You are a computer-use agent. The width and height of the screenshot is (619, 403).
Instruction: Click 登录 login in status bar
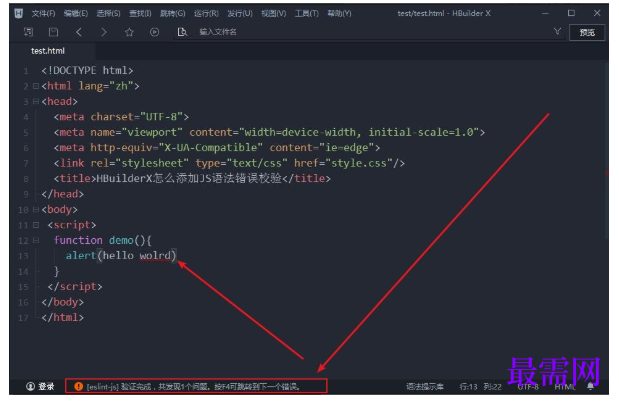point(40,385)
